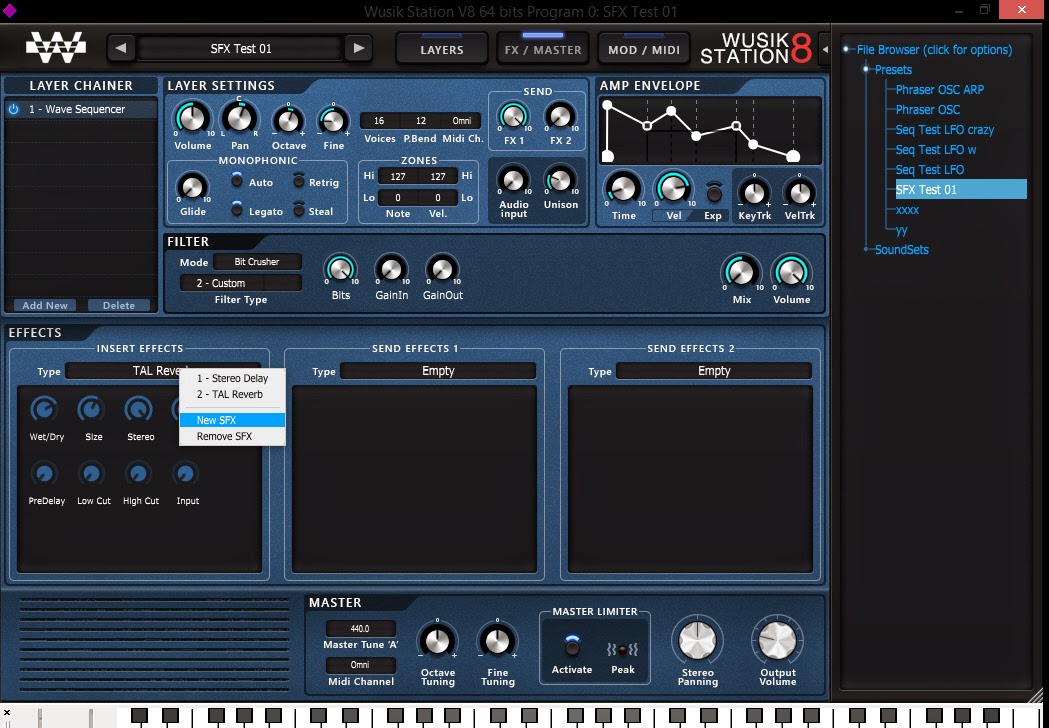The width and height of the screenshot is (1049, 728).
Task: Click the next preset arrow
Action: 359,48
